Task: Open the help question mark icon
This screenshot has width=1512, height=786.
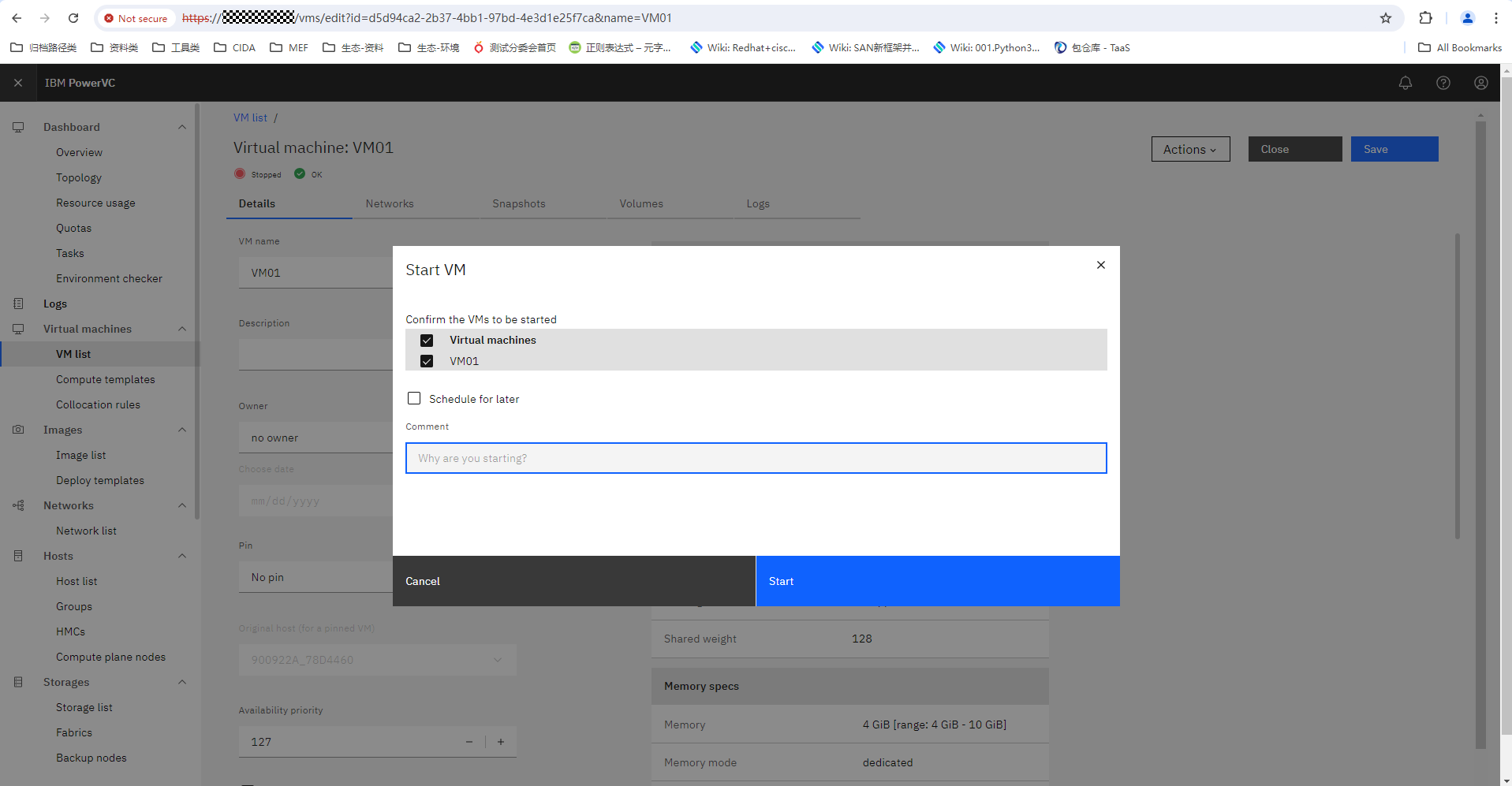Action: click(x=1443, y=83)
